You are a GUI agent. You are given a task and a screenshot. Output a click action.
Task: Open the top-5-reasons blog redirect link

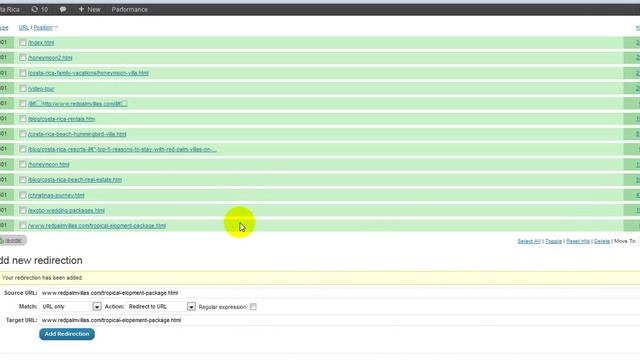(x=122, y=149)
